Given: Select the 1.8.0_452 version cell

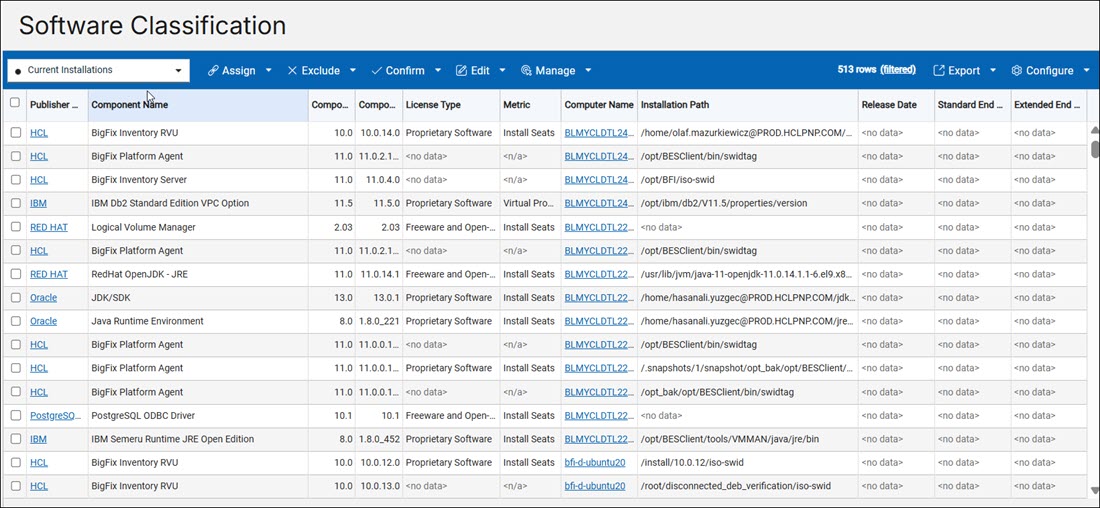Looking at the screenshot, I should pyautogui.click(x=379, y=439).
